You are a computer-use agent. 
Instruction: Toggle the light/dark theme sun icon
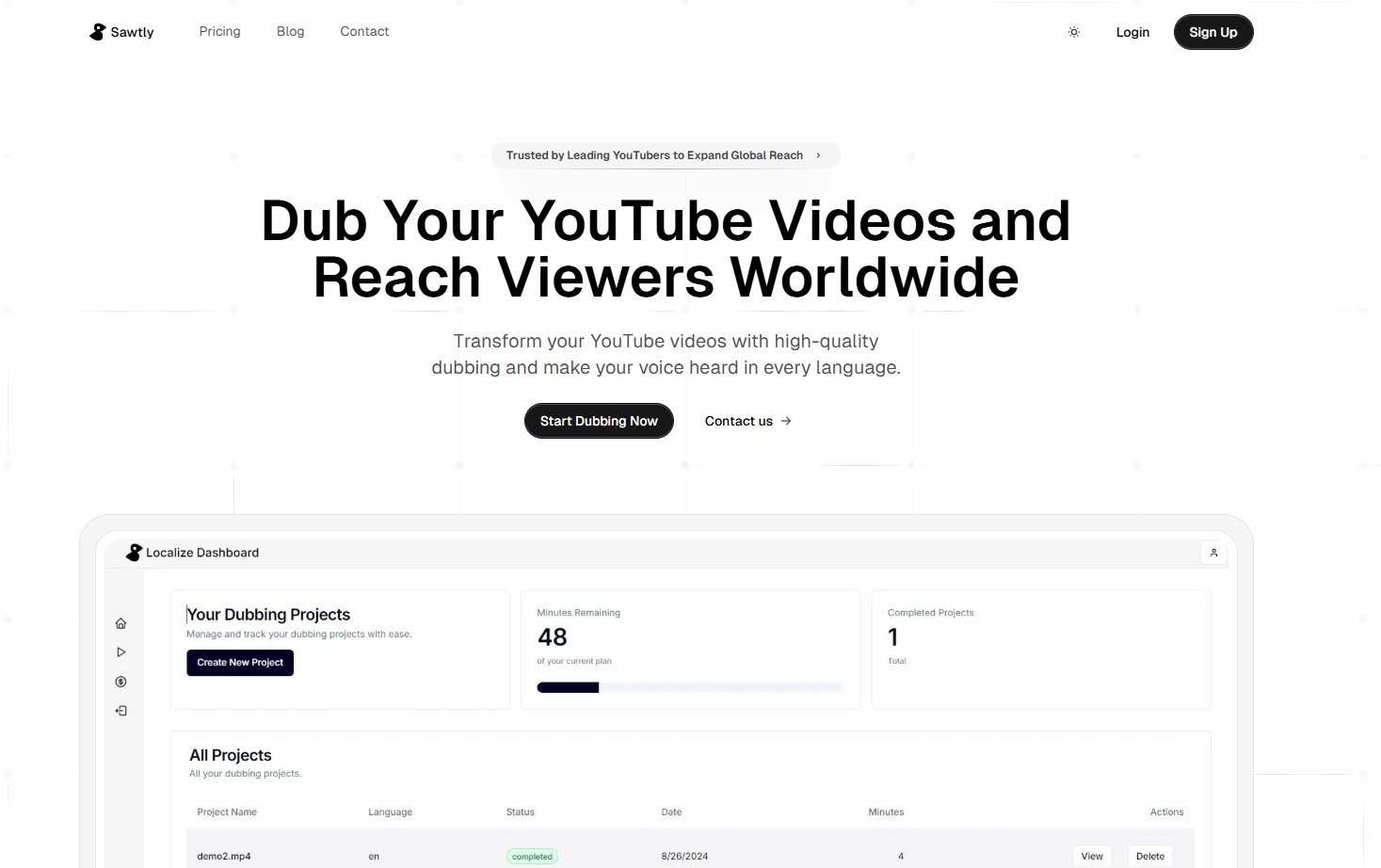click(1073, 32)
